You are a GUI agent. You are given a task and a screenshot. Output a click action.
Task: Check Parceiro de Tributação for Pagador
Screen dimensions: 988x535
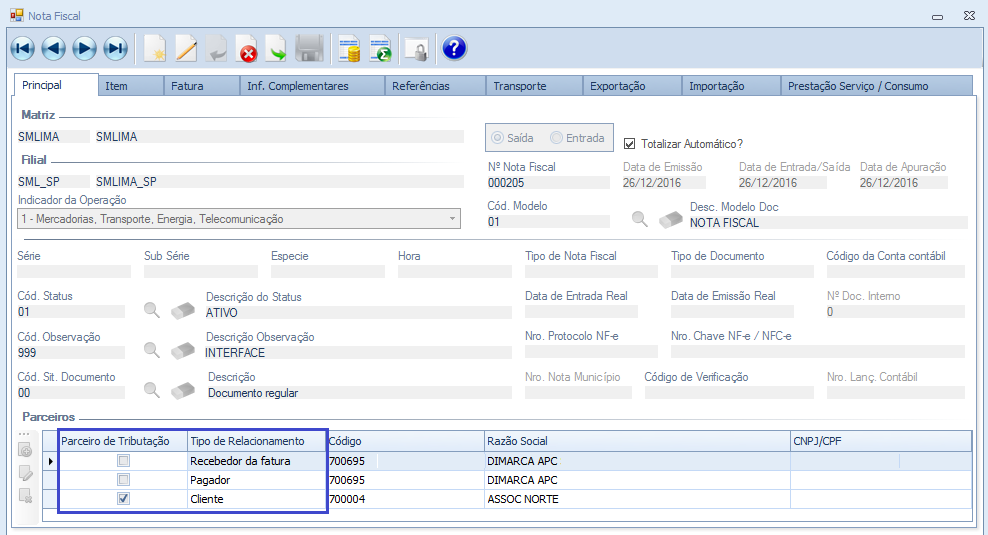coord(123,480)
